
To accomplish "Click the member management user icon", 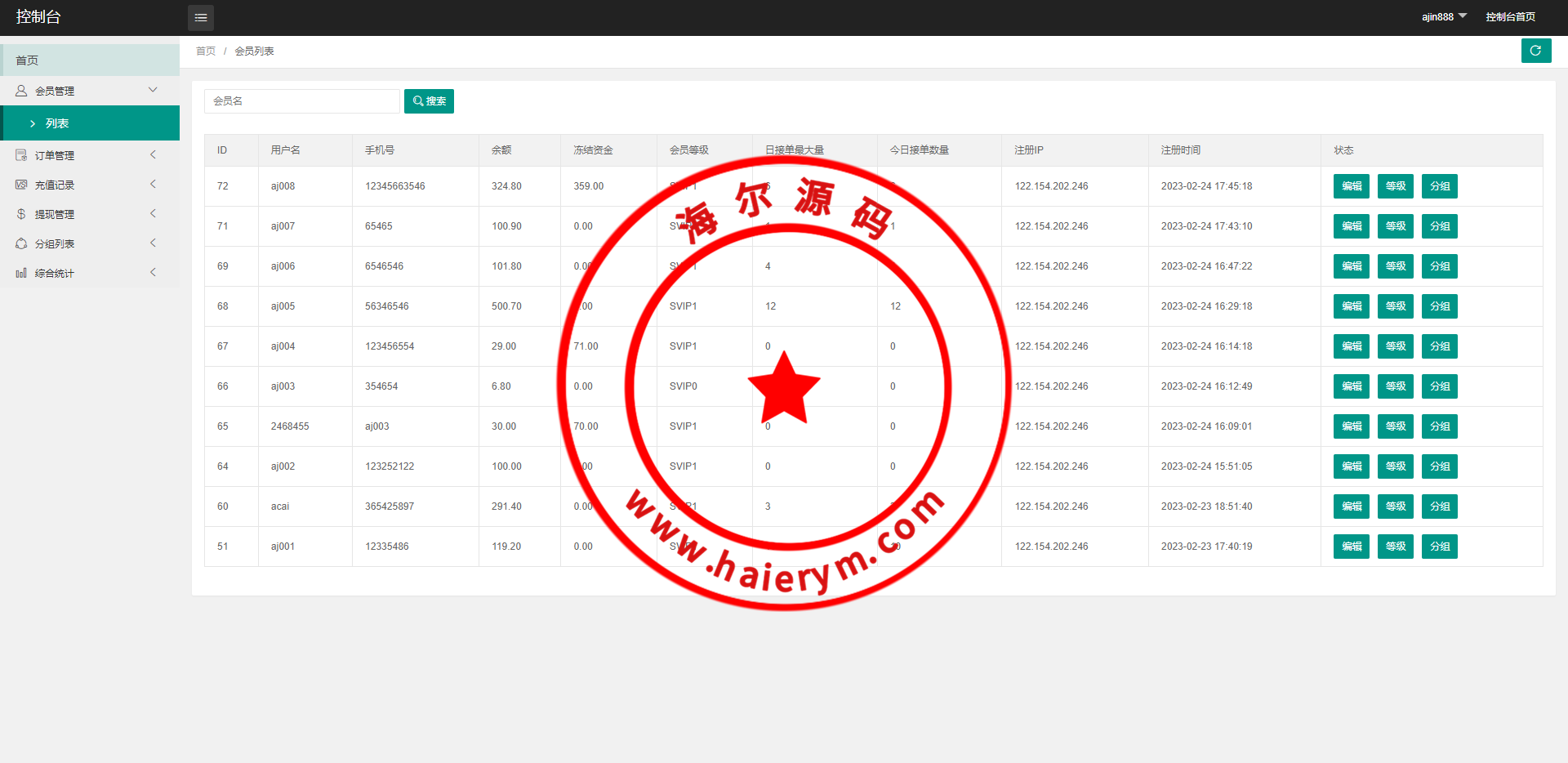I will pos(21,91).
